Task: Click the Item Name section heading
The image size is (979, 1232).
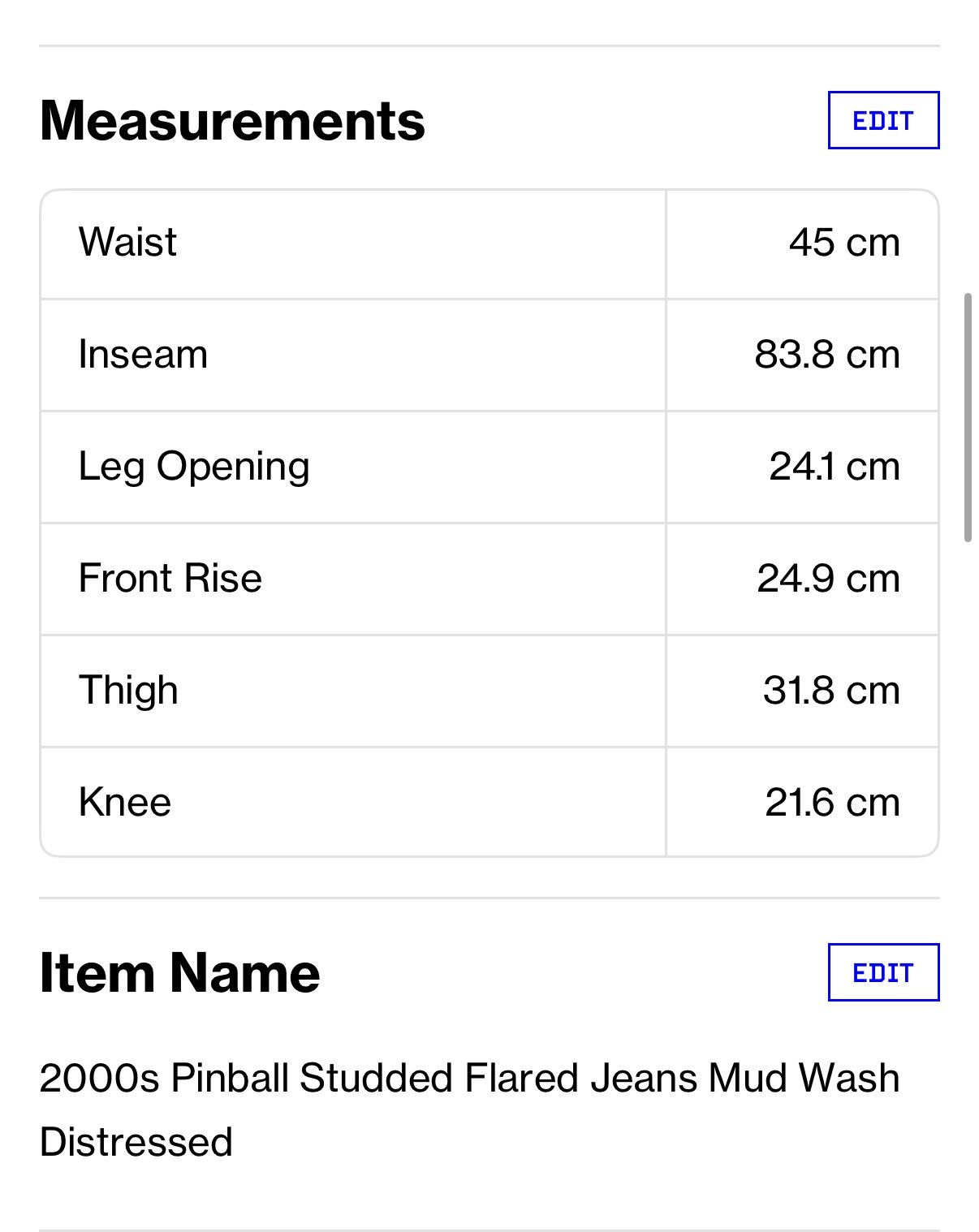Action: coord(179,972)
